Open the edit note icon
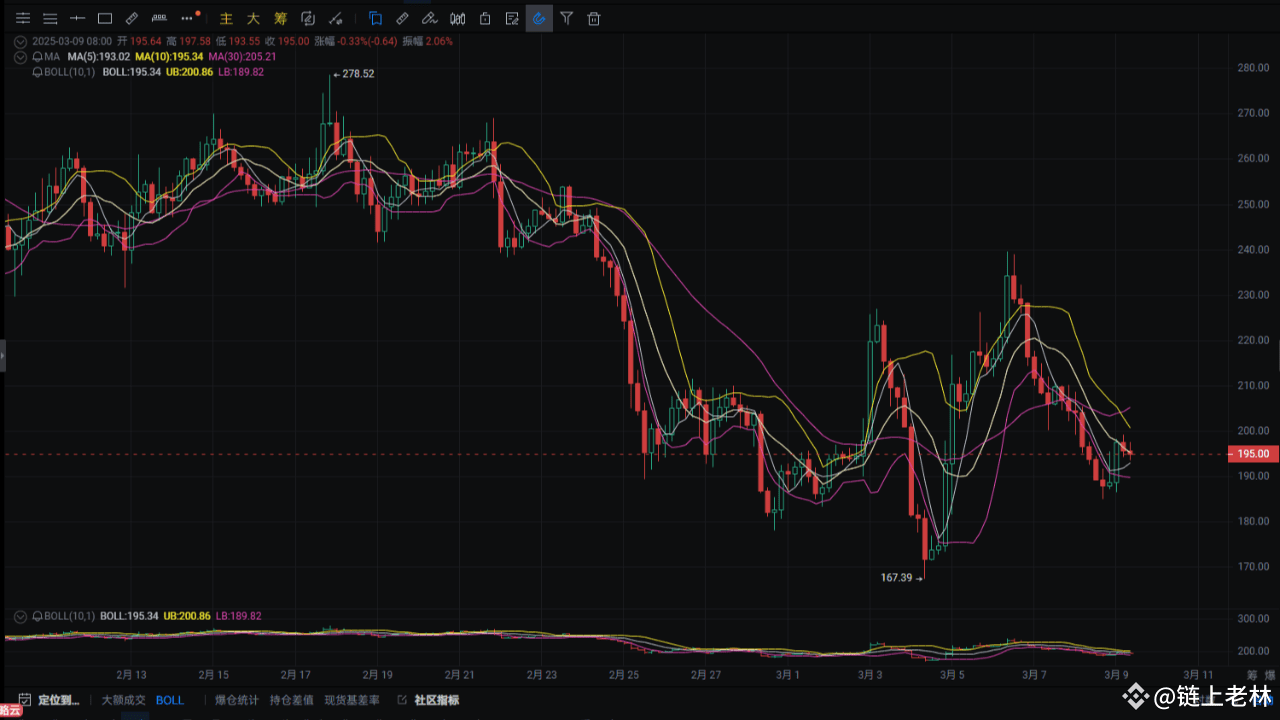 (512, 18)
